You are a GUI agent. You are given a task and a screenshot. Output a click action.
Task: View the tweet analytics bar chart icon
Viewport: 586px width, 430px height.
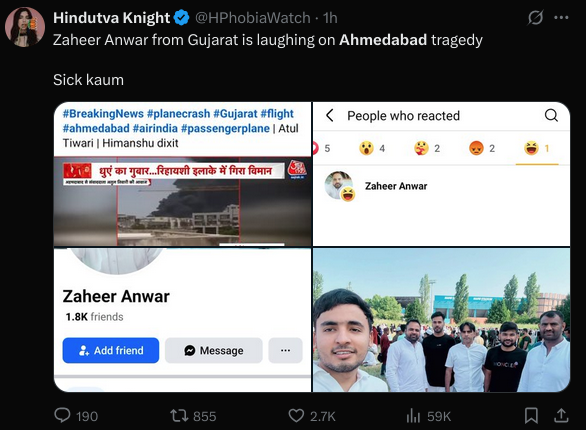pyautogui.click(x=413, y=416)
